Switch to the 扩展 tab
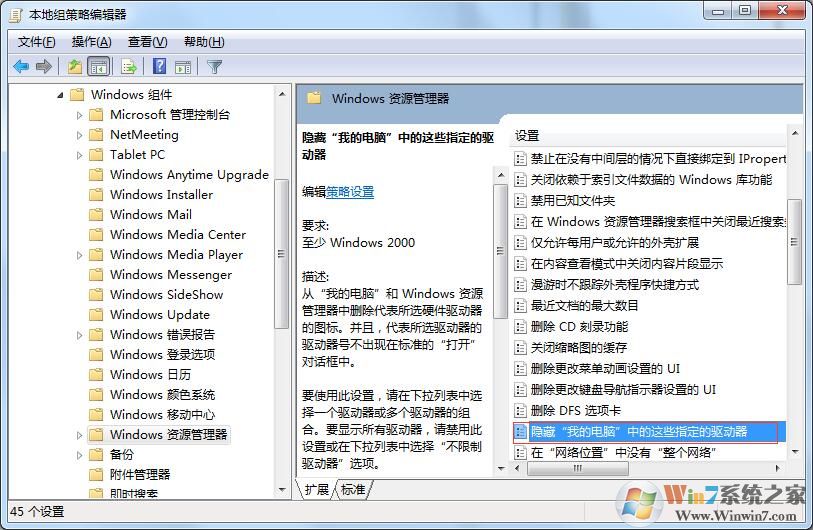 point(317,489)
